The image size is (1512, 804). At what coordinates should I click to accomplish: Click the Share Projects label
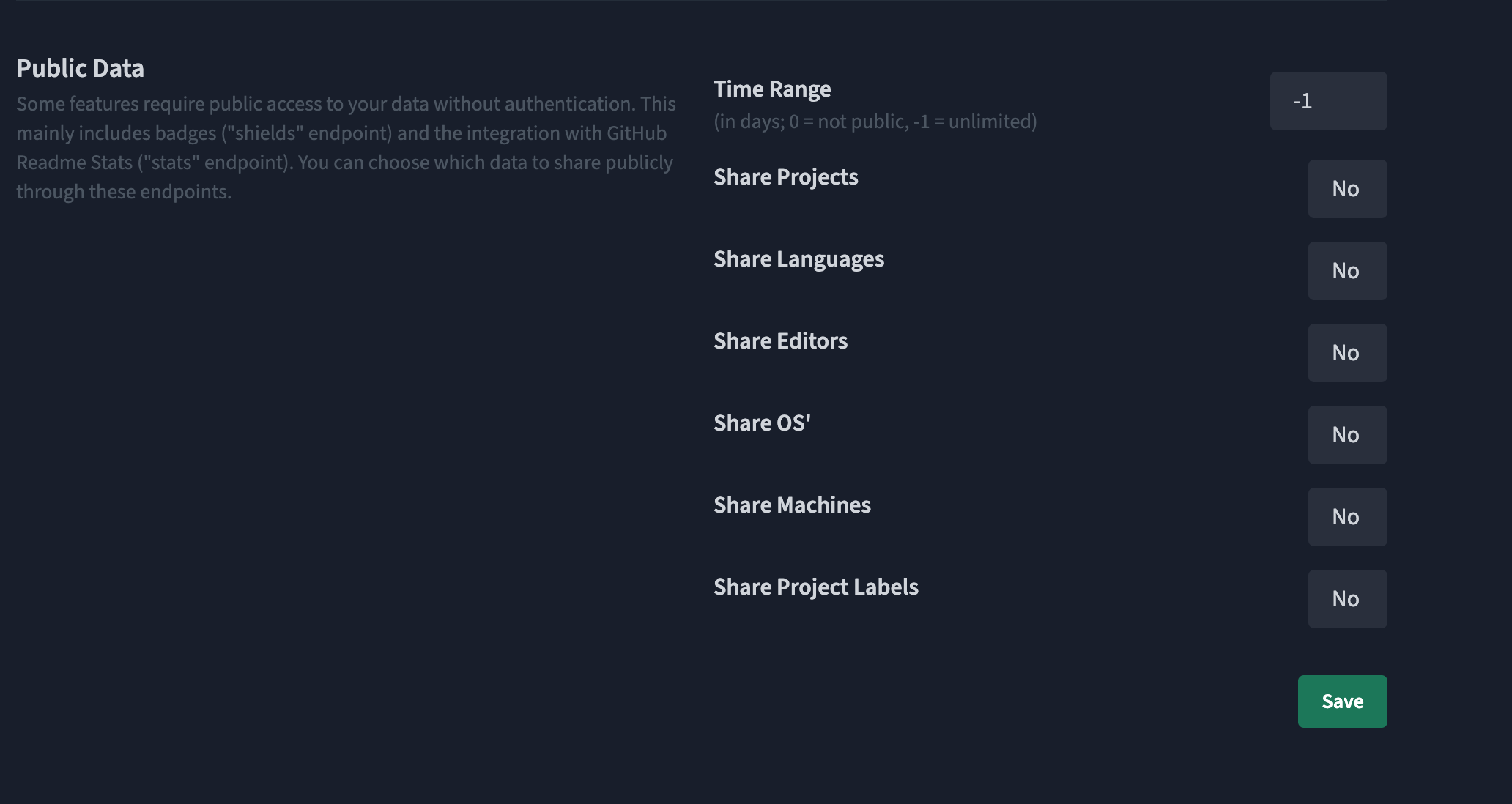pyautogui.click(x=786, y=176)
